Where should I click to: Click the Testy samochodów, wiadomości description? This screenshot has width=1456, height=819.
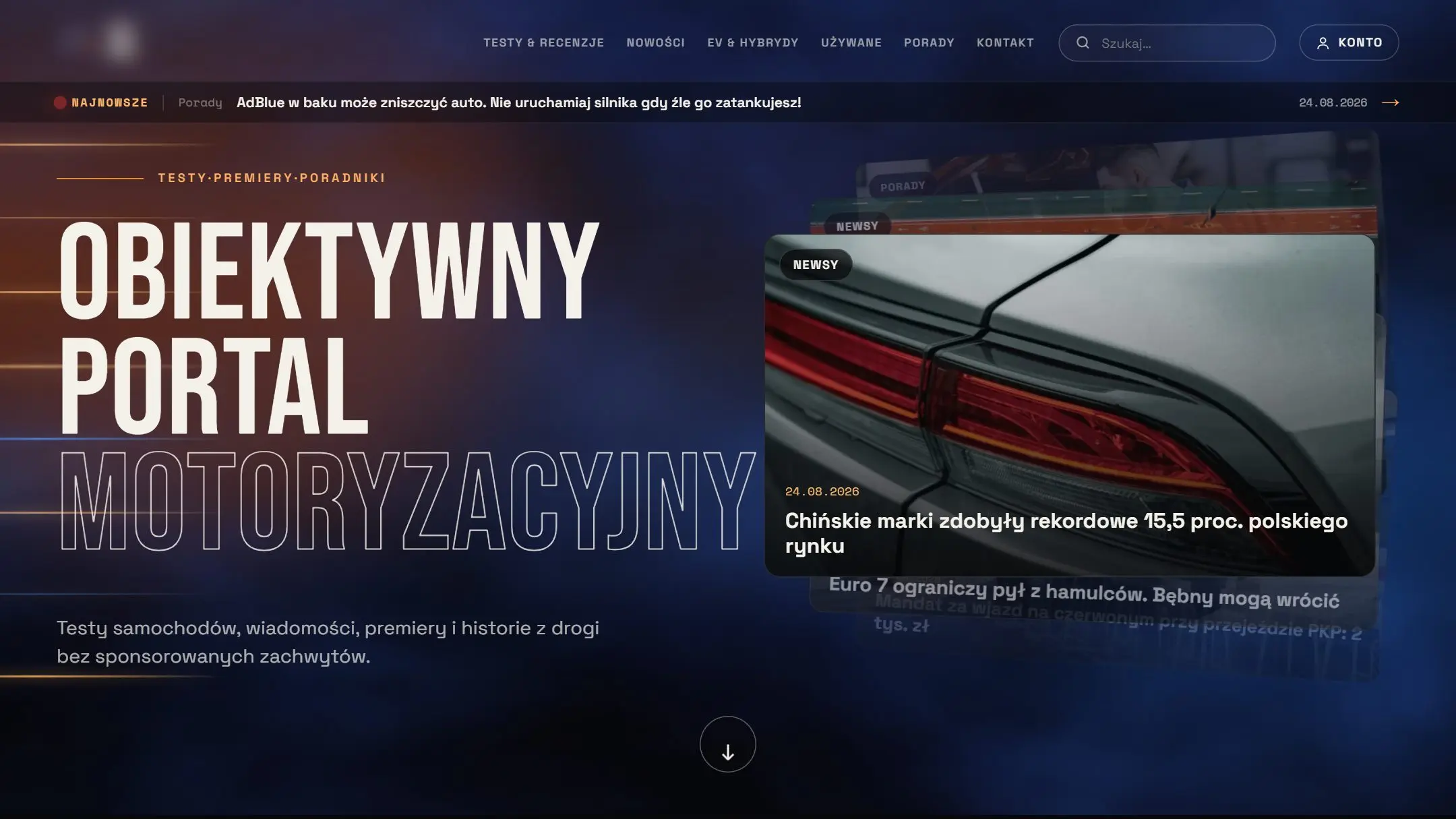[328, 642]
